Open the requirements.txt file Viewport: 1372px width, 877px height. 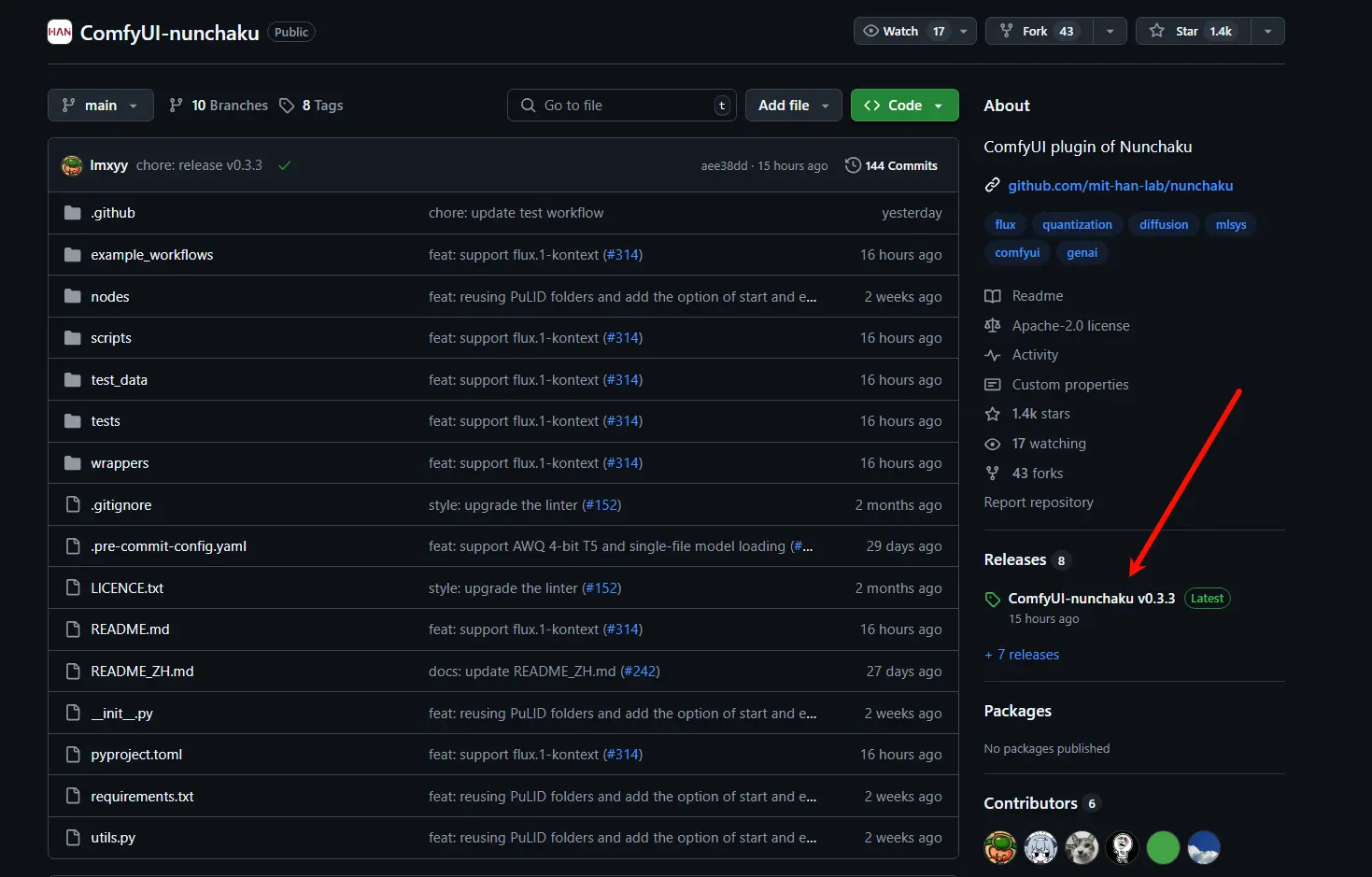coord(142,797)
